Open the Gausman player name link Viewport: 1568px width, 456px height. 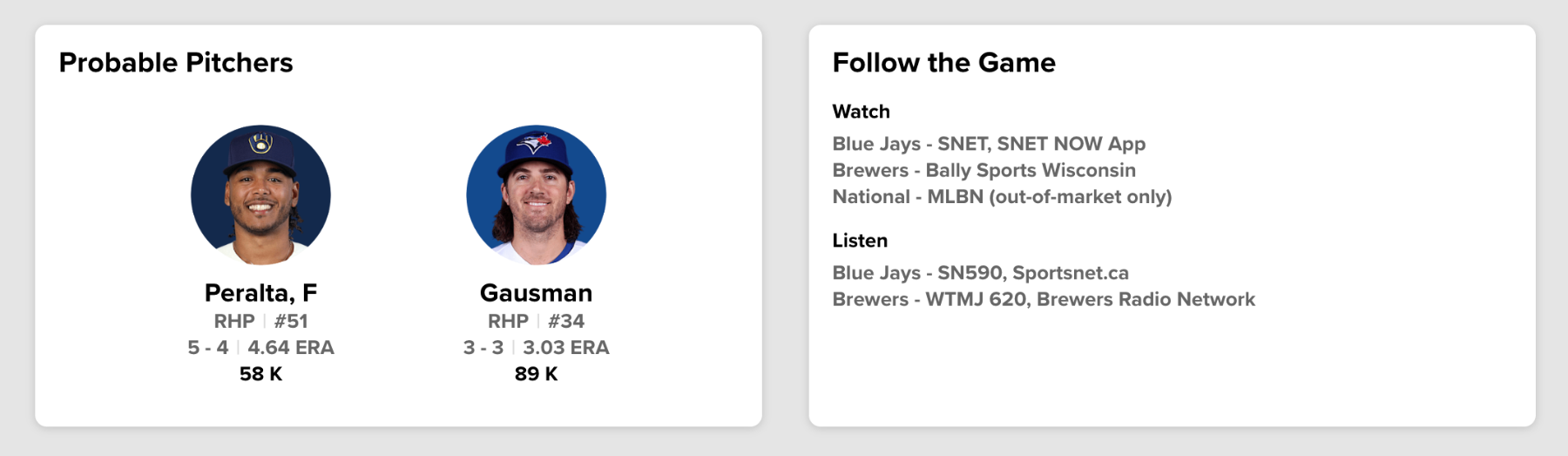[x=536, y=293]
